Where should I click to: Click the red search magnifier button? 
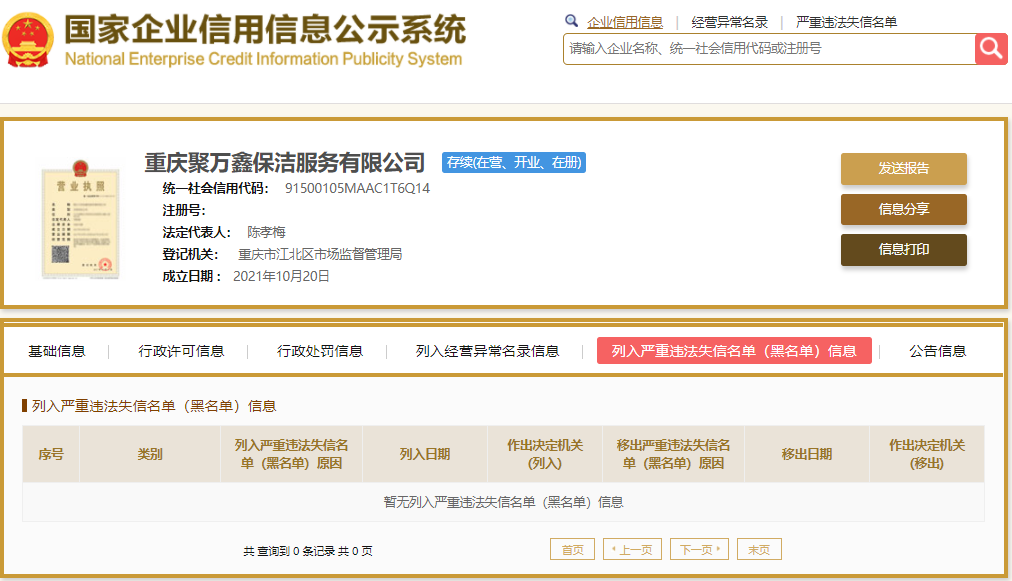pyautogui.click(x=991, y=48)
